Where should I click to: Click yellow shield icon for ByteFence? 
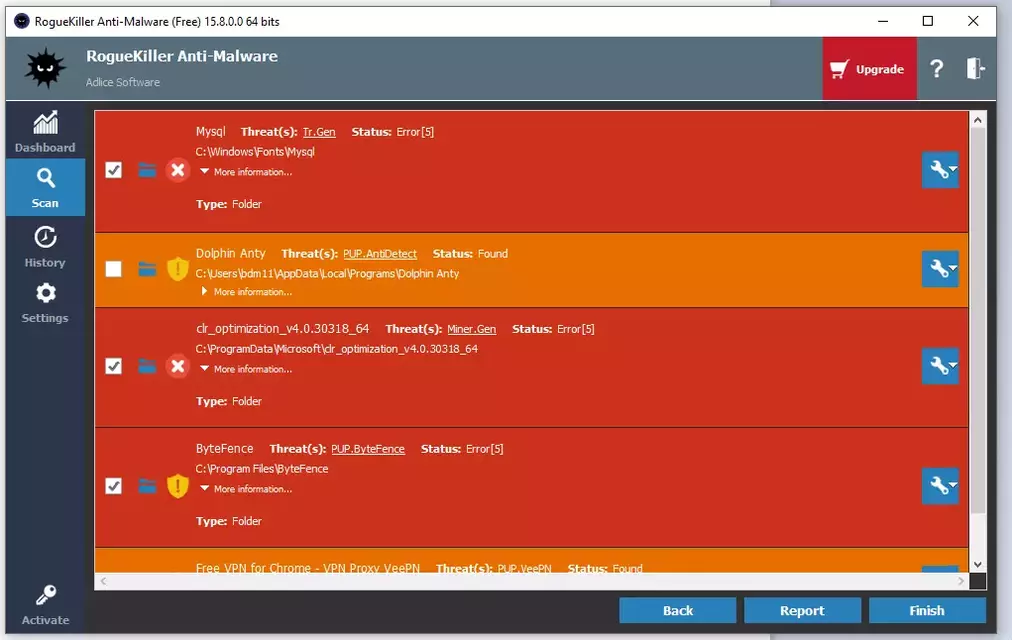177,486
